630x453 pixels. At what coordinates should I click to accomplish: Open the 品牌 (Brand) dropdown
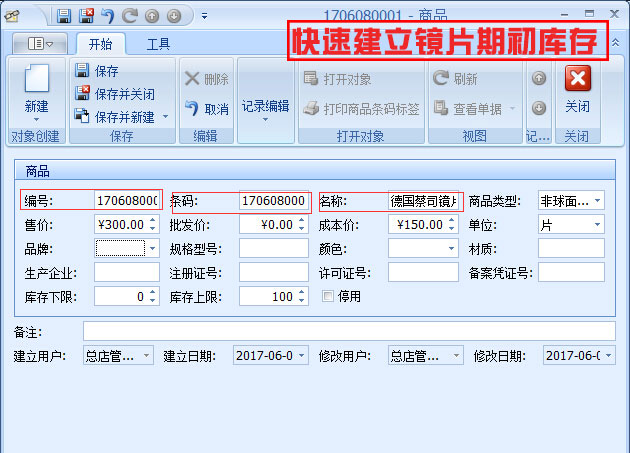[152, 248]
